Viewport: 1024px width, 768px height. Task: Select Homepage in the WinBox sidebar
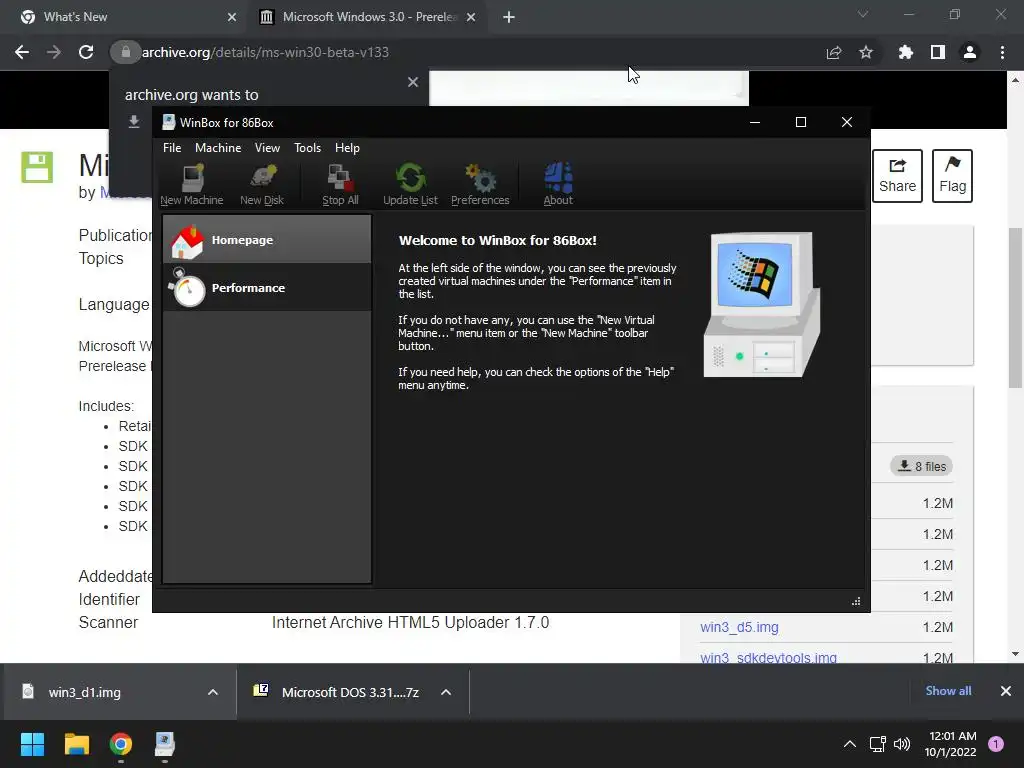[267, 240]
